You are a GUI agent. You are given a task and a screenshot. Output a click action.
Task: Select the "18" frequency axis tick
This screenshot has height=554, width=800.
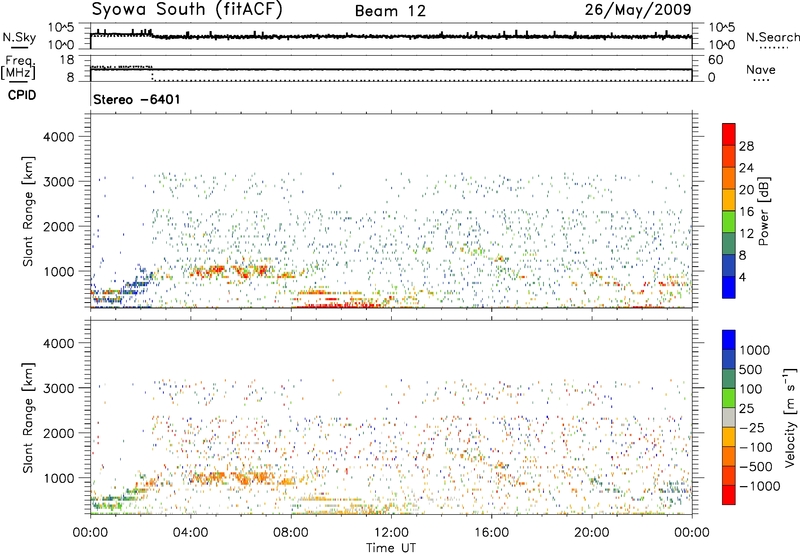[67, 60]
